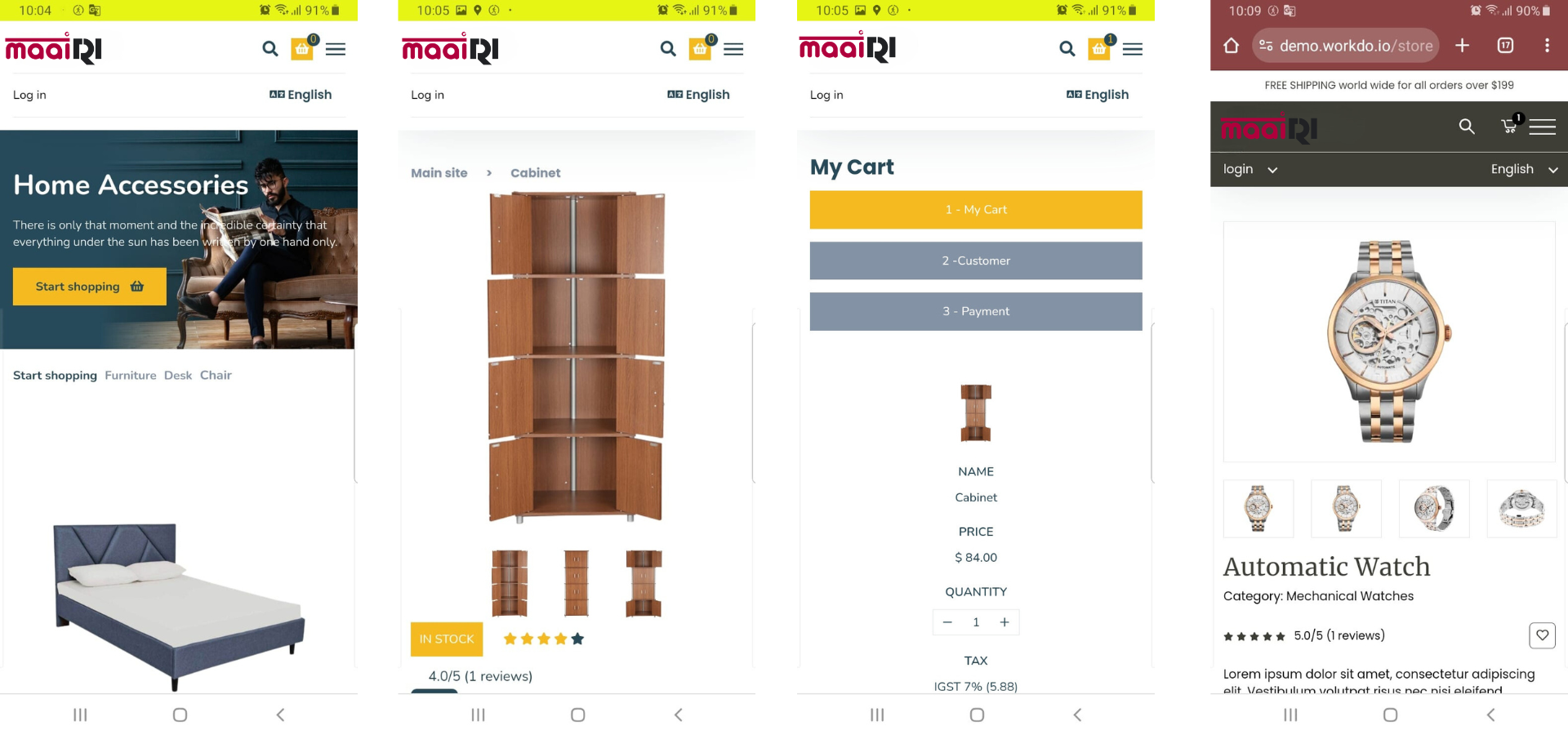The height and width of the screenshot is (735, 1568).
Task: Select 2 - Customer checkout step
Action: pos(976,261)
